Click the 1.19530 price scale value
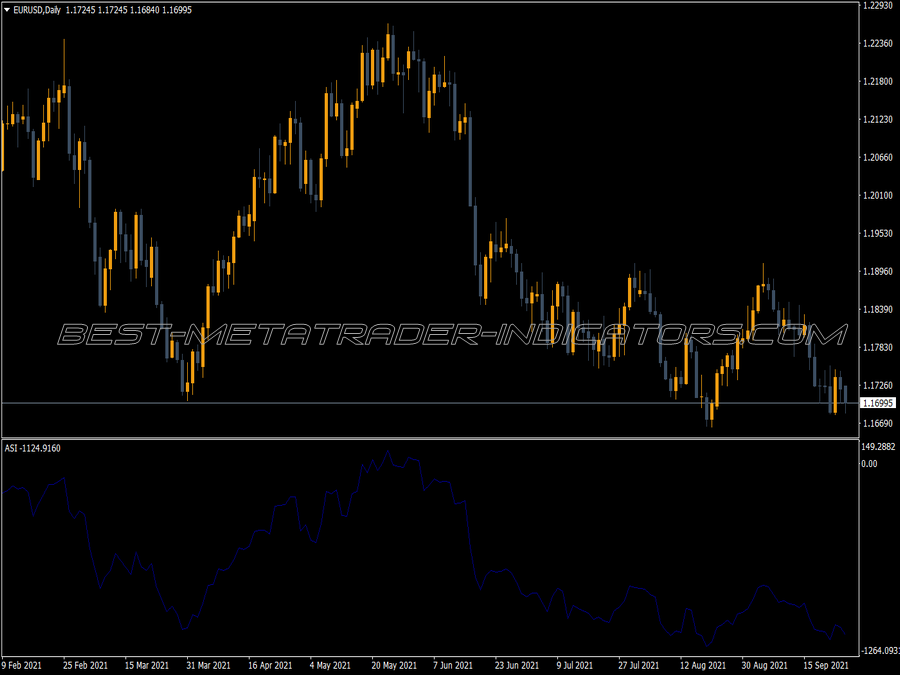Screen dimensions: 900x675 pos(878,234)
